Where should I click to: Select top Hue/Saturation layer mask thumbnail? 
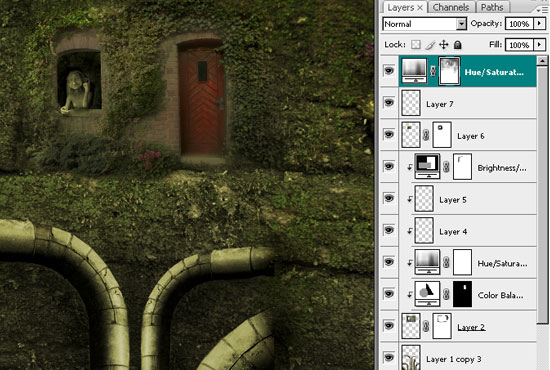click(x=450, y=71)
